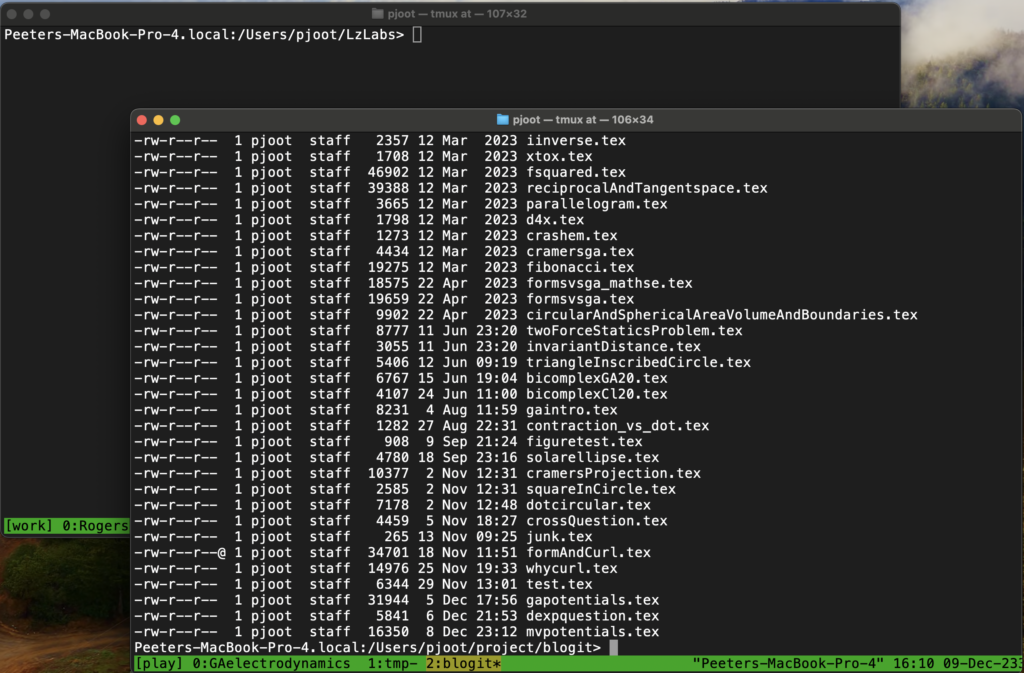Screen dimensions: 1024x673
Task: Click the front window's title text
Action: click(583, 119)
